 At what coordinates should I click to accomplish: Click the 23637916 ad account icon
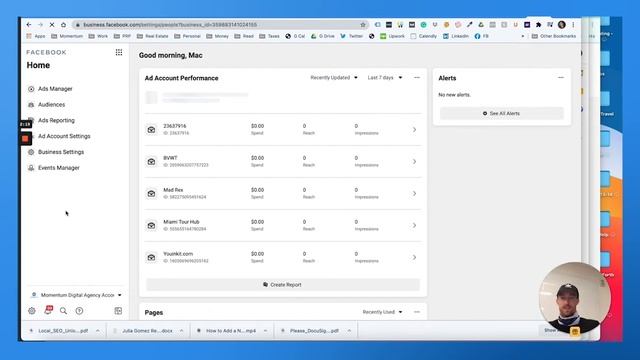point(151,130)
